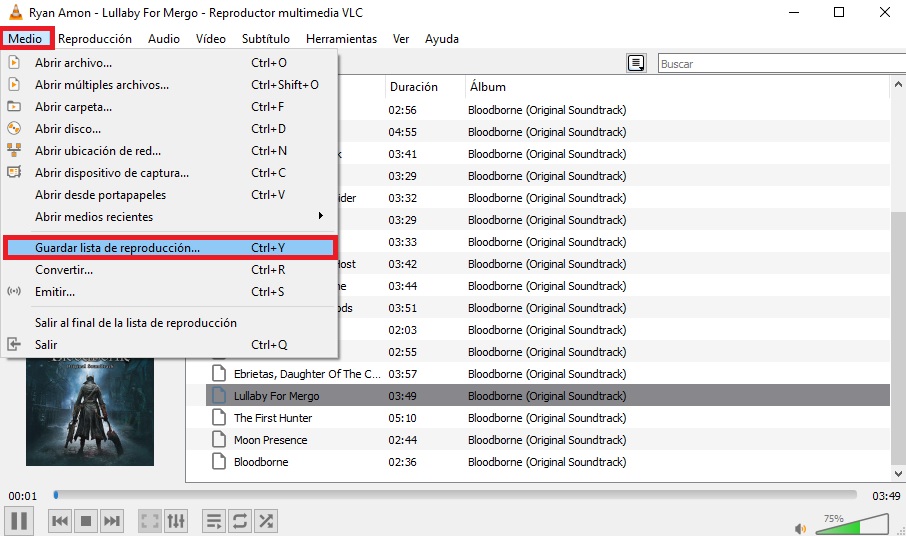Change playlist view mode icon beside search
The height and width of the screenshot is (536, 906).
[636, 63]
